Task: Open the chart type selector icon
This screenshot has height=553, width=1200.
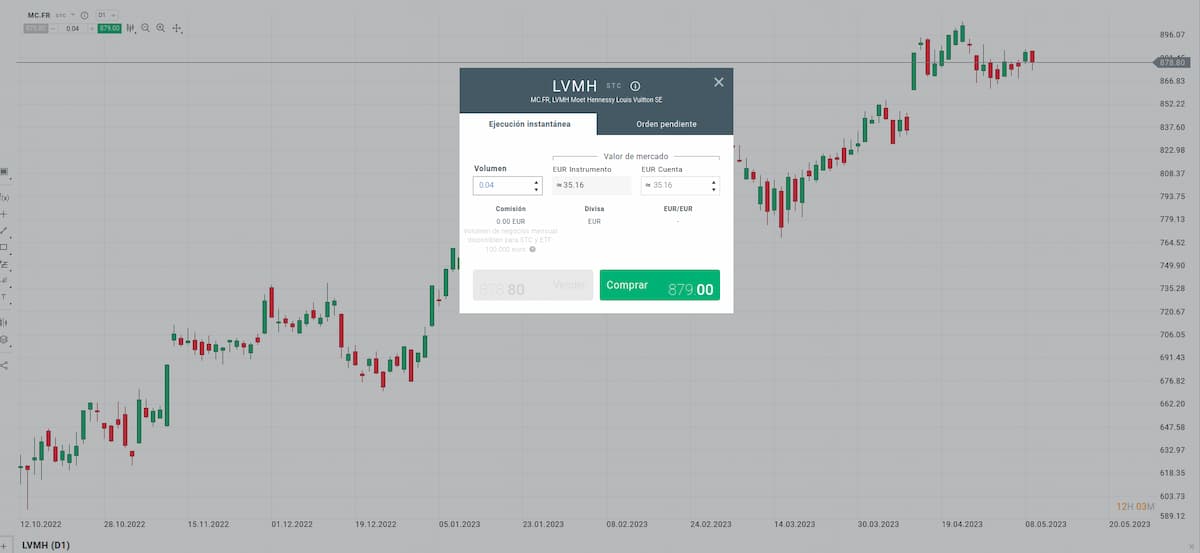Action: [130, 28]
